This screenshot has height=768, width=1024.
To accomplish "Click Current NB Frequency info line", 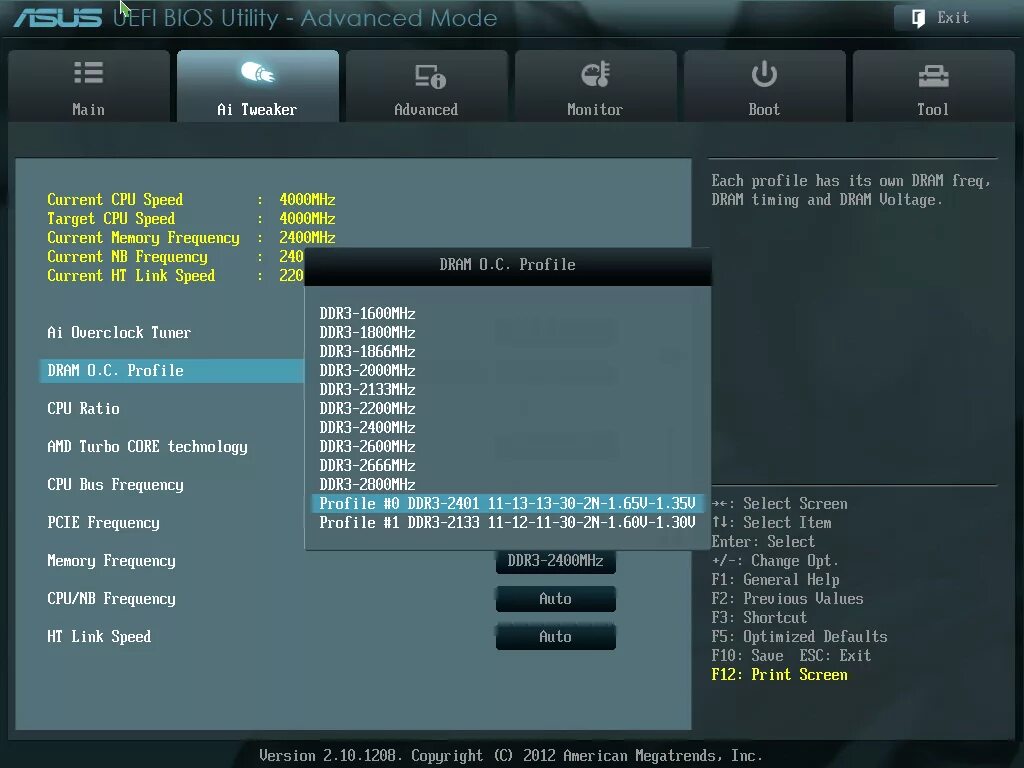I will click(175, 256).
